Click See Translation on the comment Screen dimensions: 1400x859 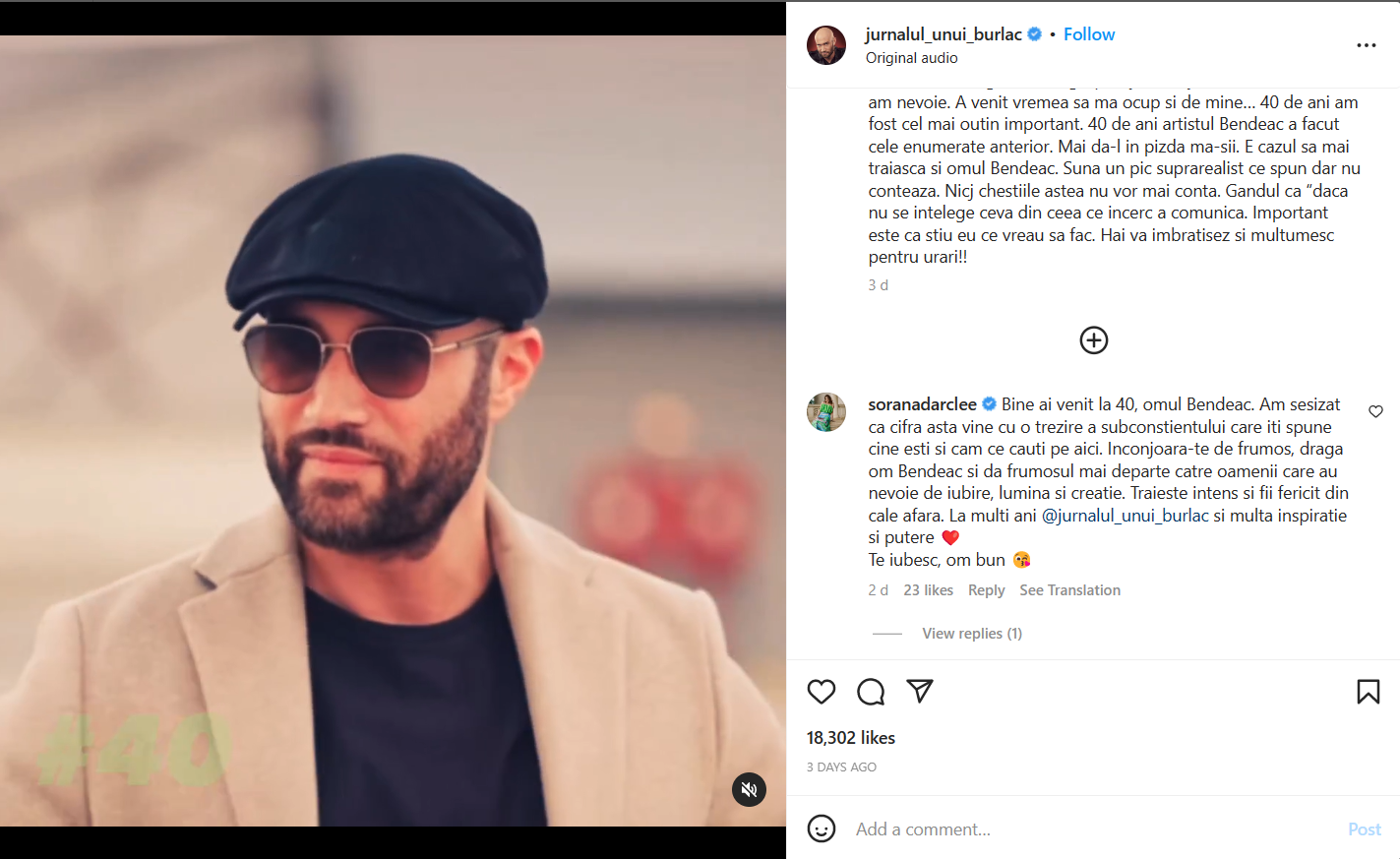[x=1069, y=590]
